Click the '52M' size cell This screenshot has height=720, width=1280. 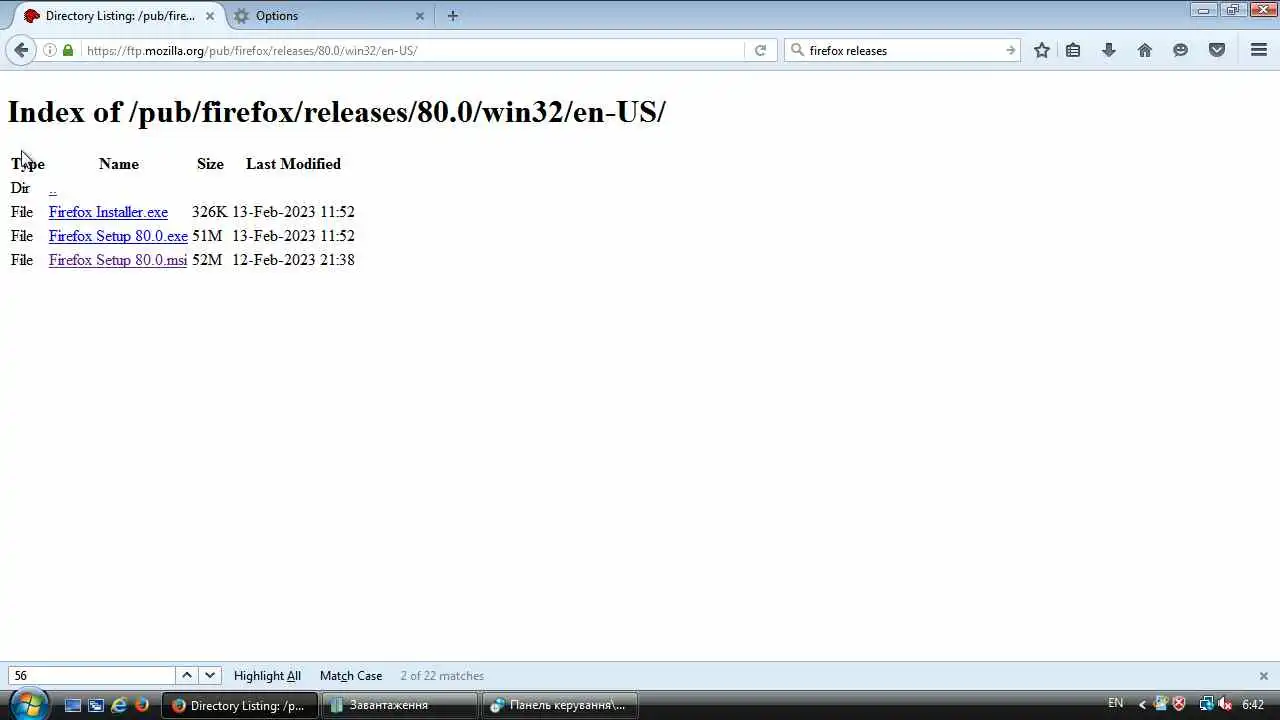pyautogui.click(x=207, y=260)
